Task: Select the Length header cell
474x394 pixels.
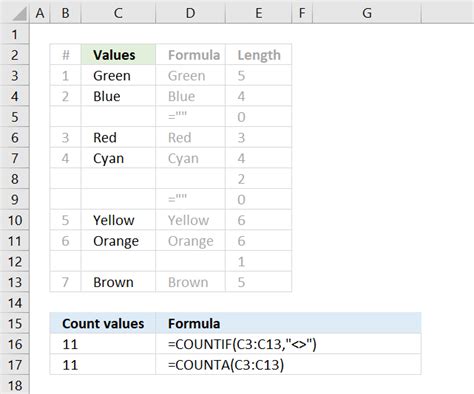Action: point(258,55)
